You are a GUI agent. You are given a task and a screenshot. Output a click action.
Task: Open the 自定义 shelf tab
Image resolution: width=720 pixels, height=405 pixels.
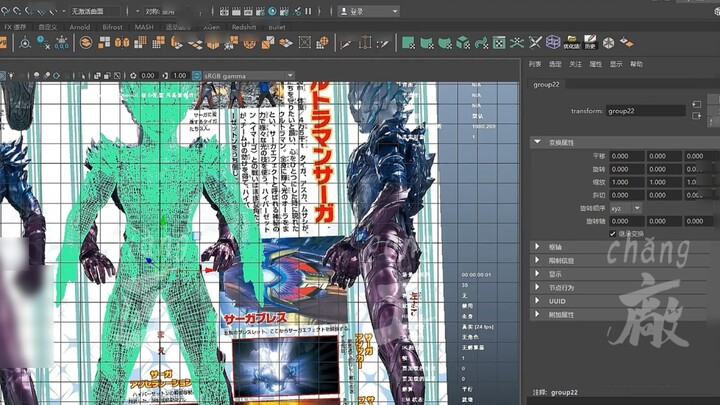[48, 27]
